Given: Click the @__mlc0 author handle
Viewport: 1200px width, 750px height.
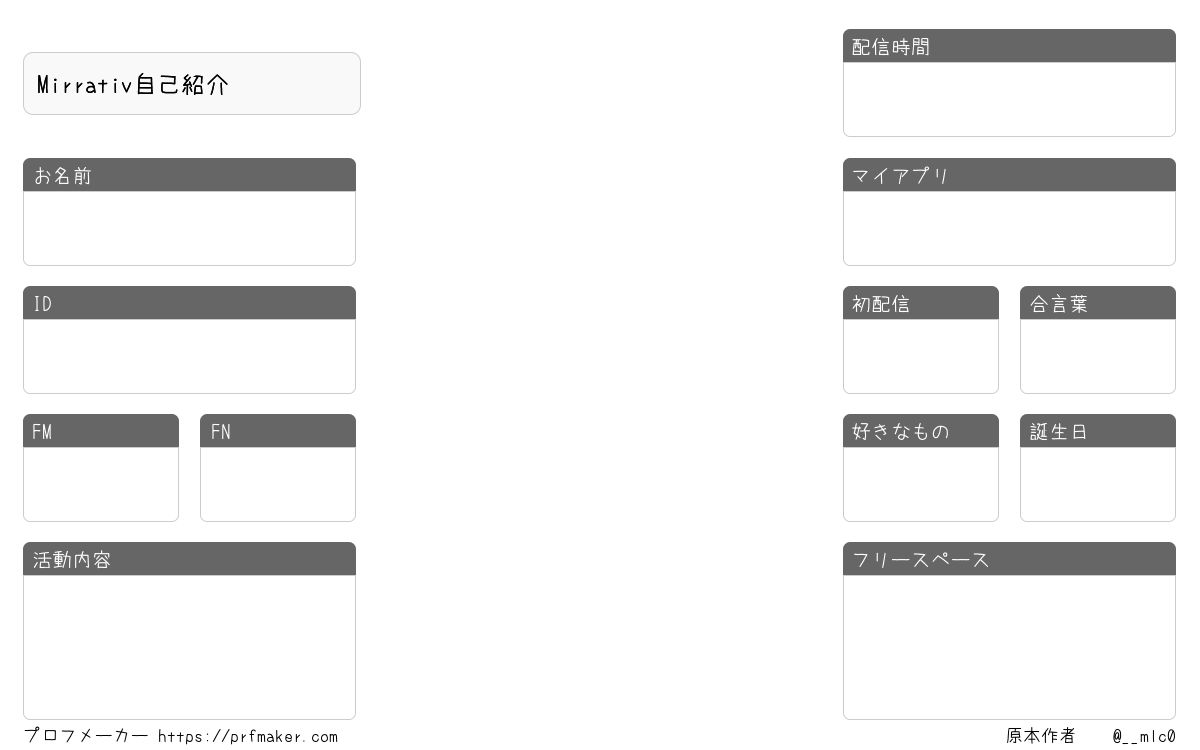Looking at the screenshot, I should 1144,737.
